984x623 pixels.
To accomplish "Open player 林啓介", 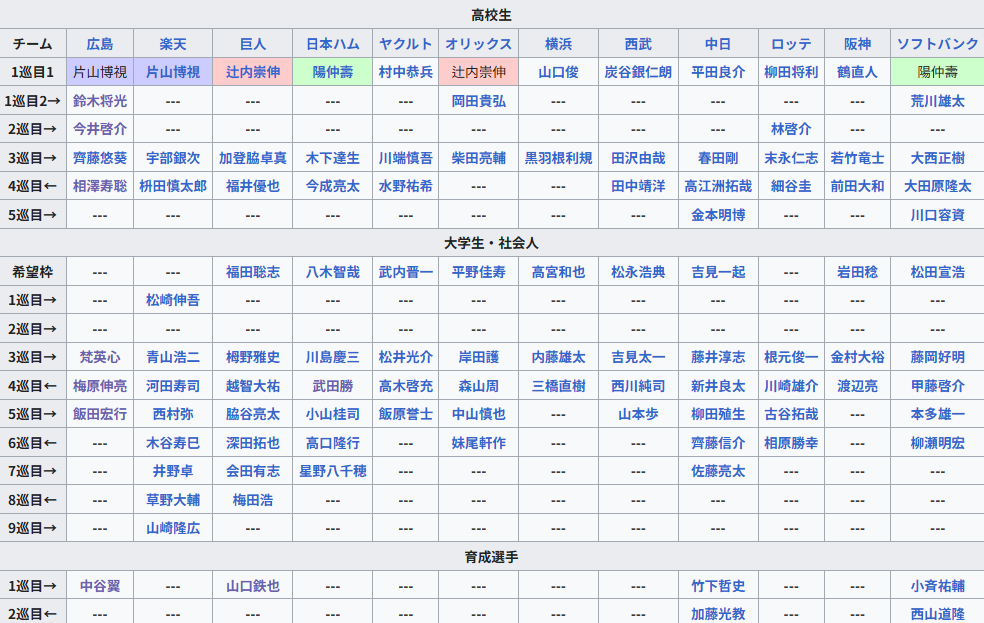I will (791, 129).
